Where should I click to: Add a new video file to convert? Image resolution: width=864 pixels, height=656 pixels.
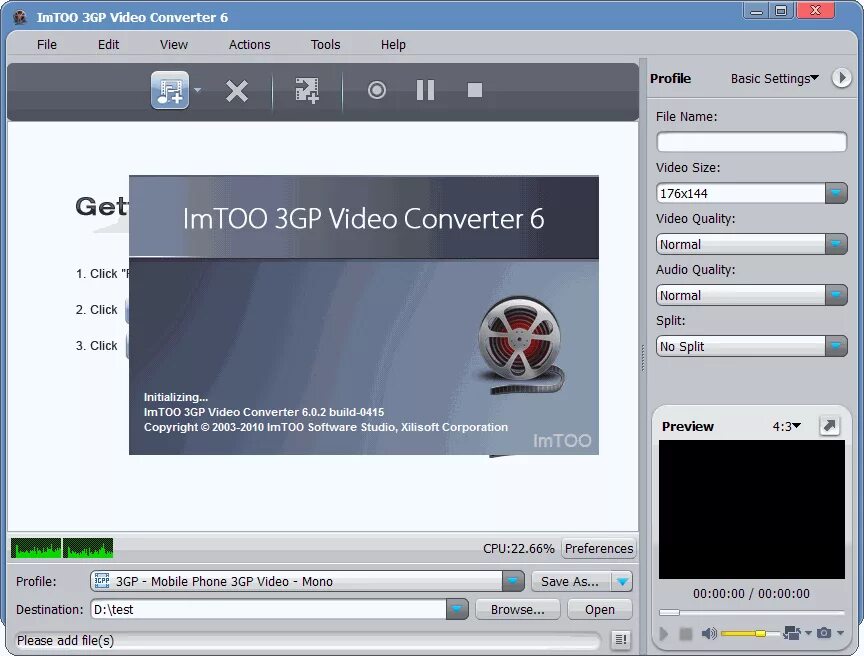pyautogui.click(x=170, y=90)
